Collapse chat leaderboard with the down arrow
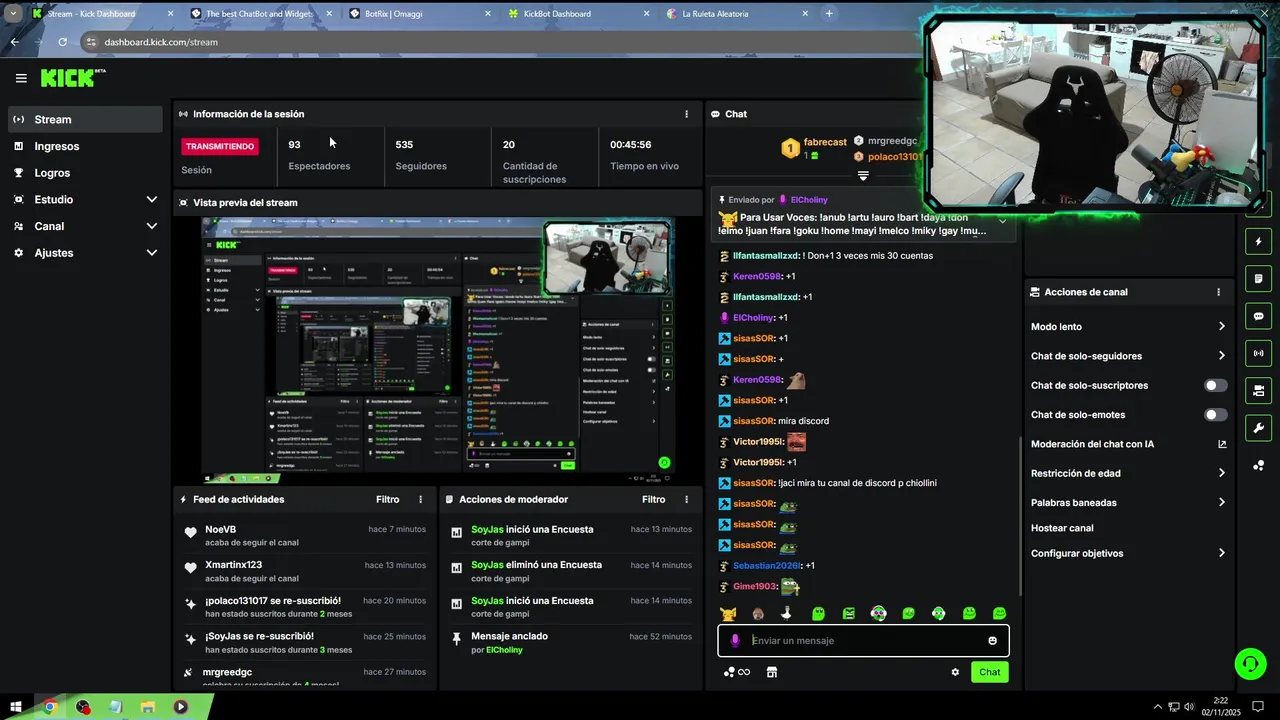Screen dimensions: 1280x720 pyautogui.click(x=863, y=176)
